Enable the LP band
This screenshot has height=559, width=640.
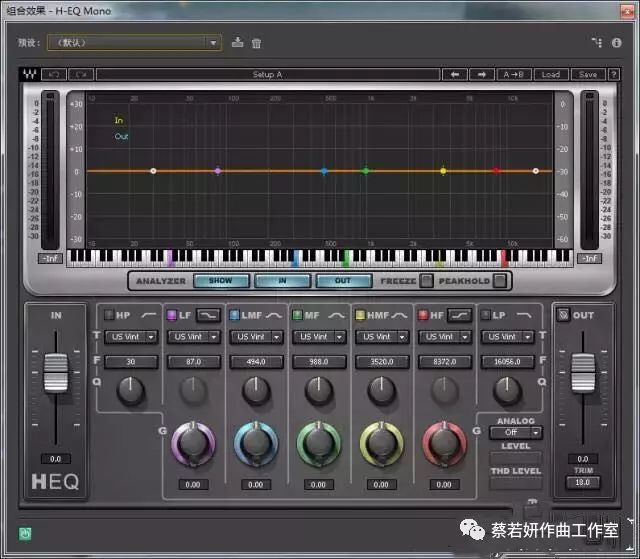point(485,315)
